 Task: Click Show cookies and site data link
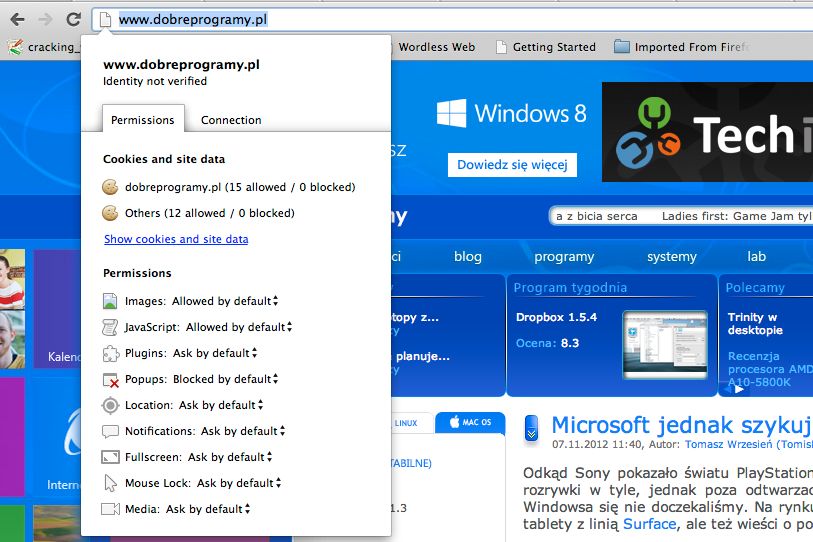(x=176, y=239)
